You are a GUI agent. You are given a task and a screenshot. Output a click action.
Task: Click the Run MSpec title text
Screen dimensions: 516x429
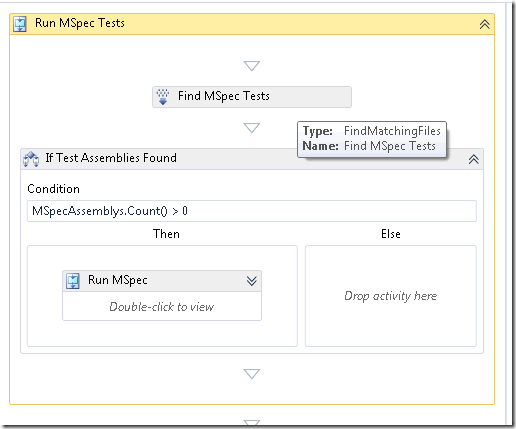click(x=118, y=280)
